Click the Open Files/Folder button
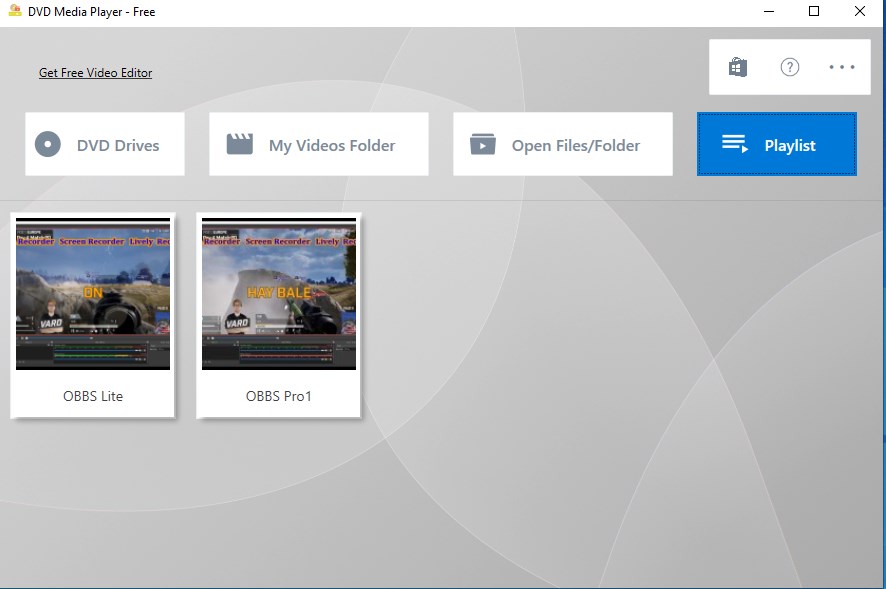Viewport: 886px width, 589px height. coord(562,144)
